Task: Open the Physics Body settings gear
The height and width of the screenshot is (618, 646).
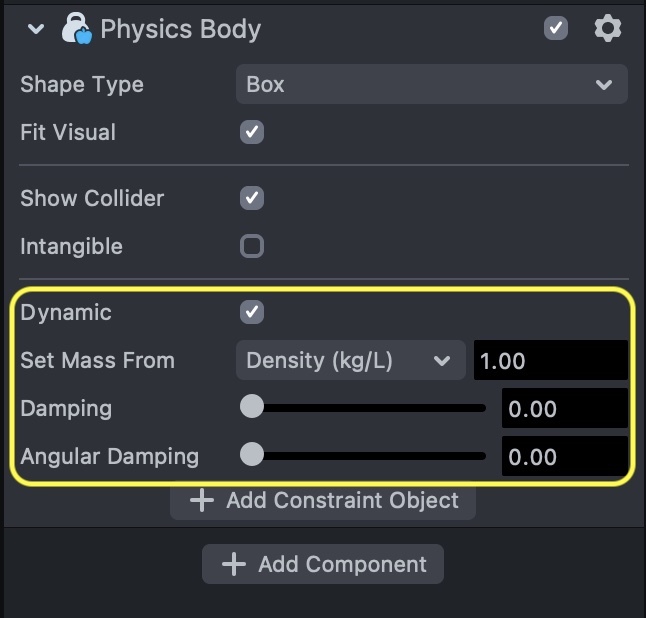Action: (607, 28)
